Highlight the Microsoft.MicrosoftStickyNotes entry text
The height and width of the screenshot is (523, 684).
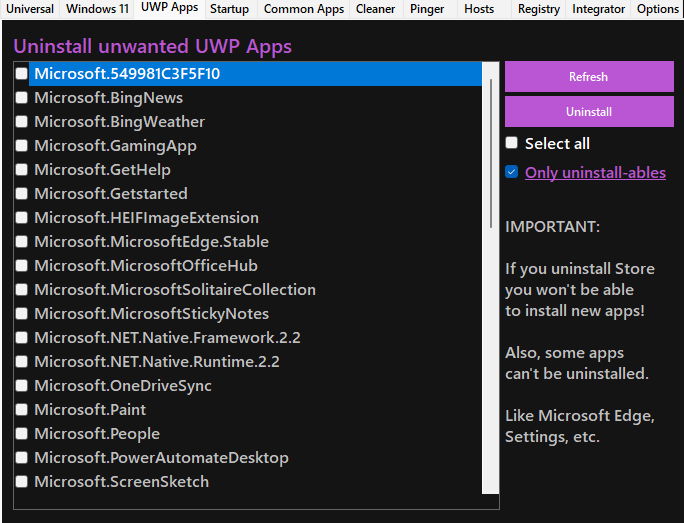151,314
